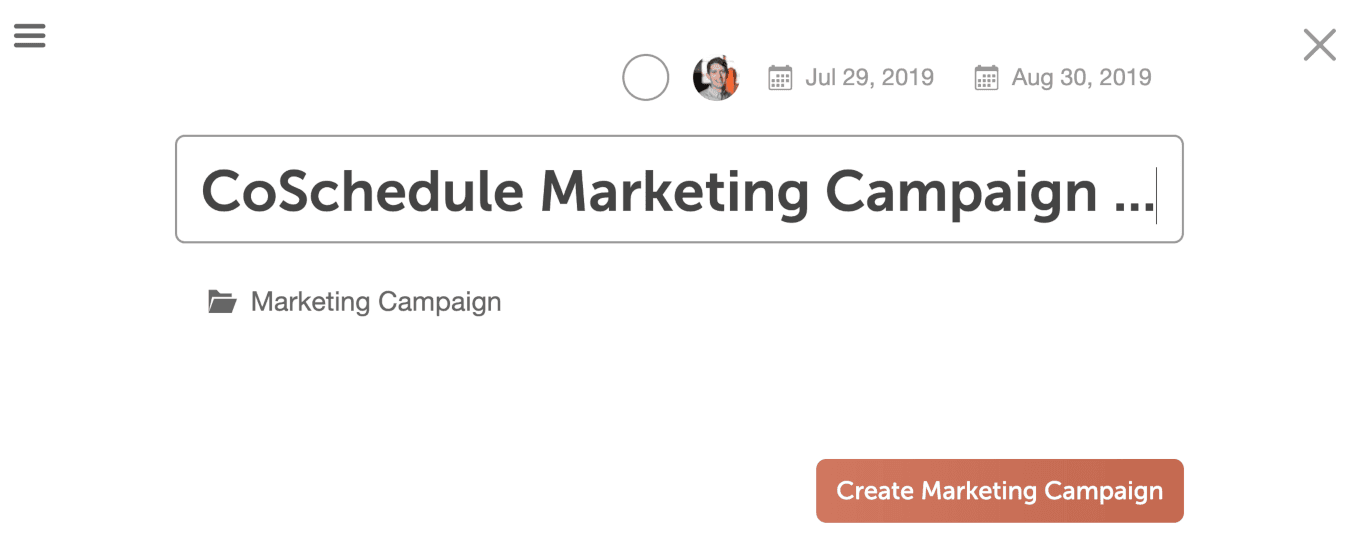Click the open folder icon
The height and width of the screenshot is (552, 1360).
point(222,301)
